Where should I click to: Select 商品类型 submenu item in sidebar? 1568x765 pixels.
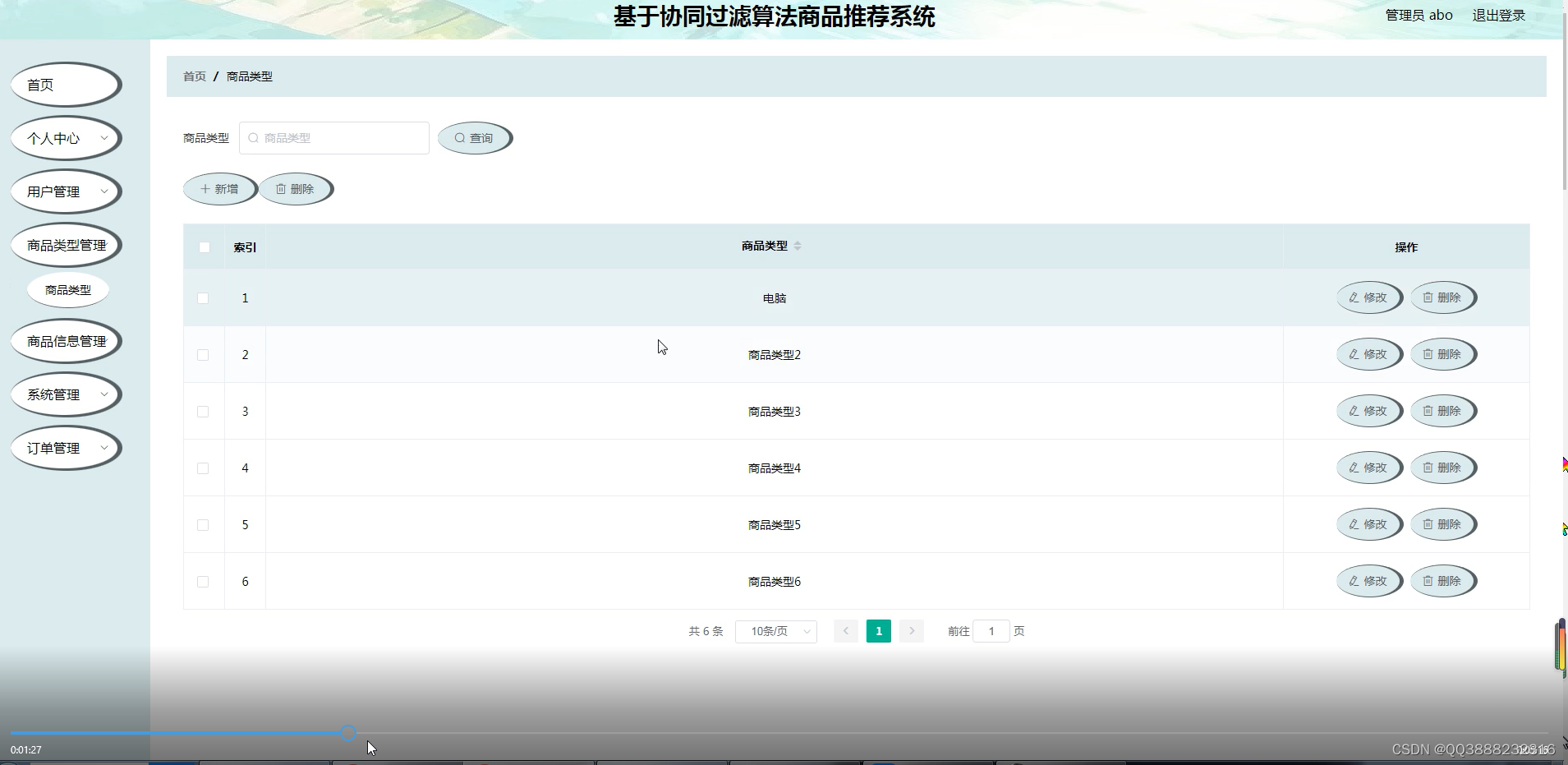click(x=68, y=290)
